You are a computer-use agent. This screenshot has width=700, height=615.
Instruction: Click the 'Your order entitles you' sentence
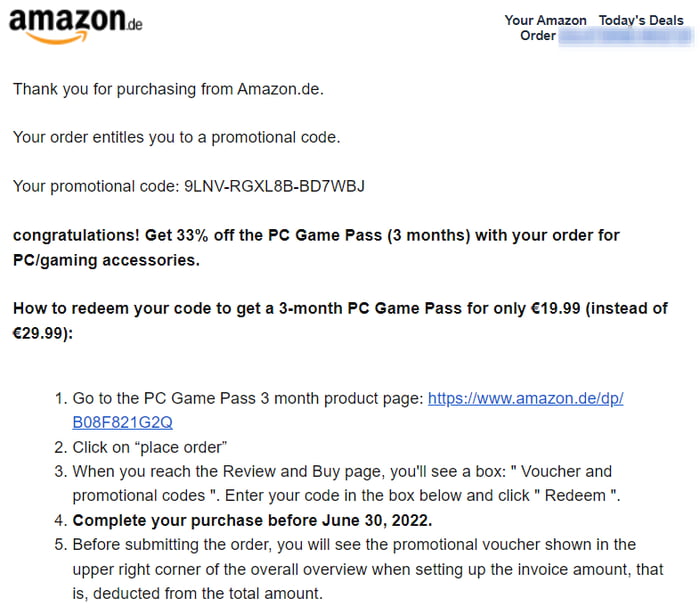(176, 137)
